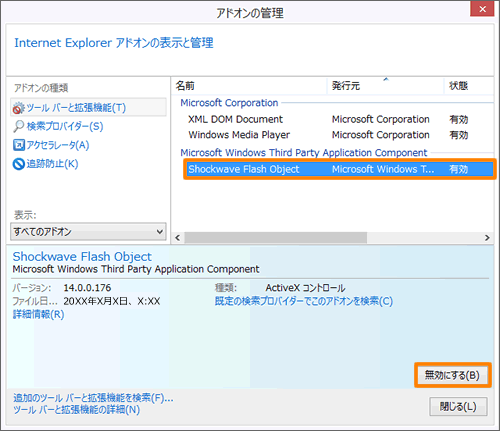Click the ActiveX コントロール type value
Image resolution: width=500 pixels, height=431 pixels.
point(305,288)
